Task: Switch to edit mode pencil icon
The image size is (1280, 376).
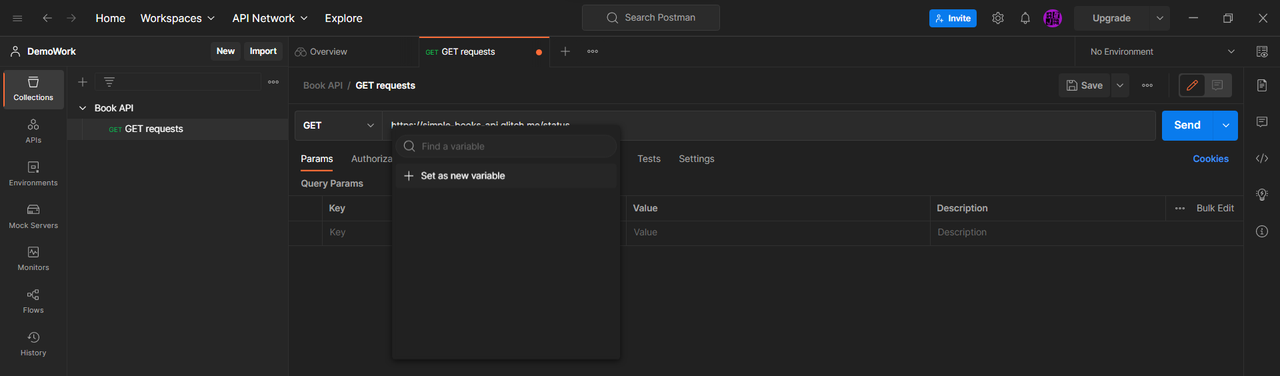Action: [x=1192, y=85]
